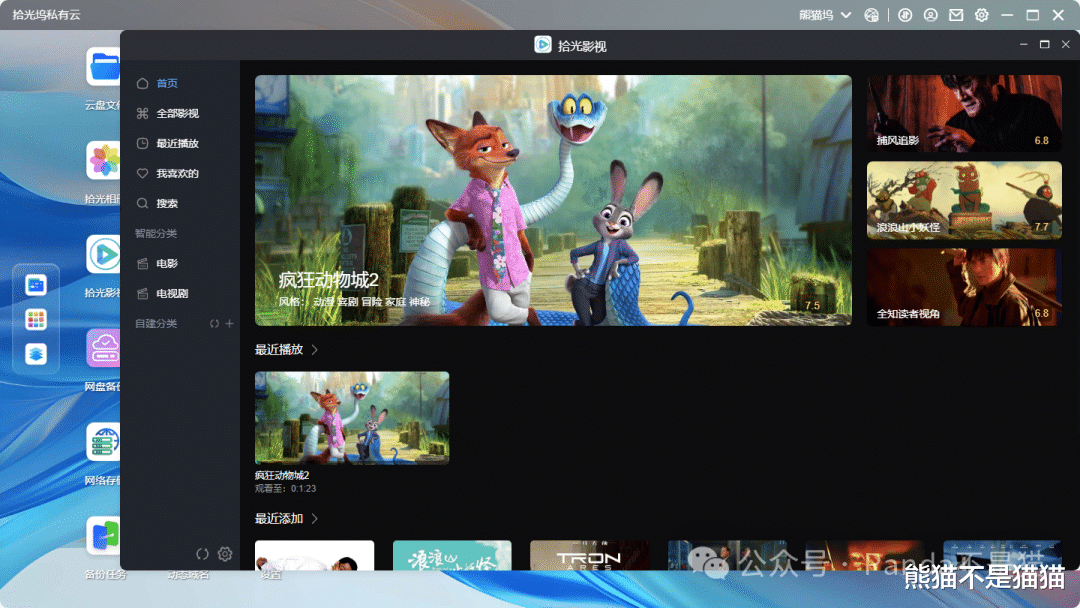Open the 全知读者视角 movie card
Image resolution: width=1080 pixels, height=608 pixels.
pyautogui.click(x=964, y=287)
